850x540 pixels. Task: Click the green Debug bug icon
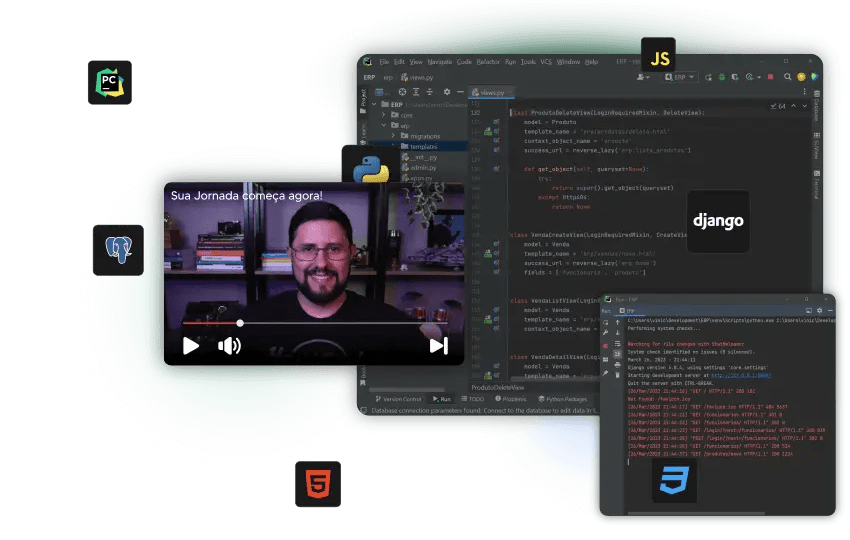coord(722,77)
